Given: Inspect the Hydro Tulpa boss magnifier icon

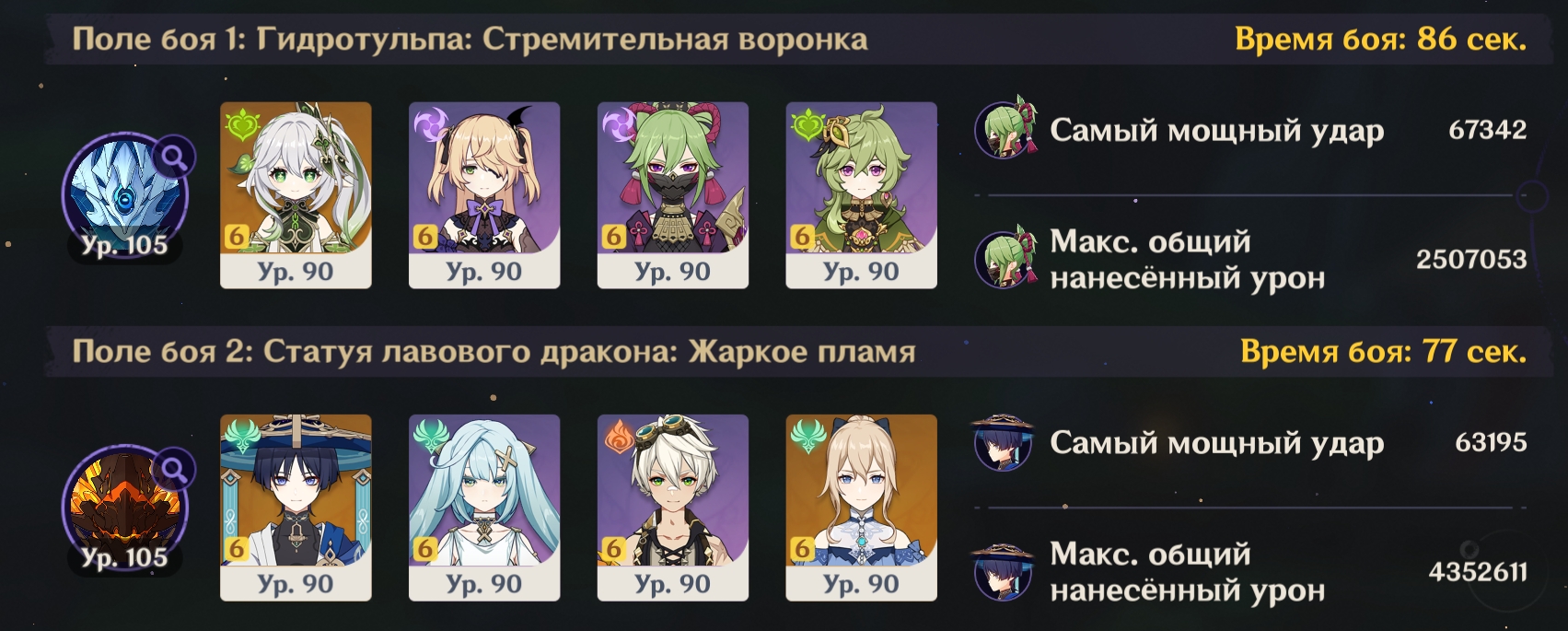Looking at the screenshot, I should tap(173, 158).
